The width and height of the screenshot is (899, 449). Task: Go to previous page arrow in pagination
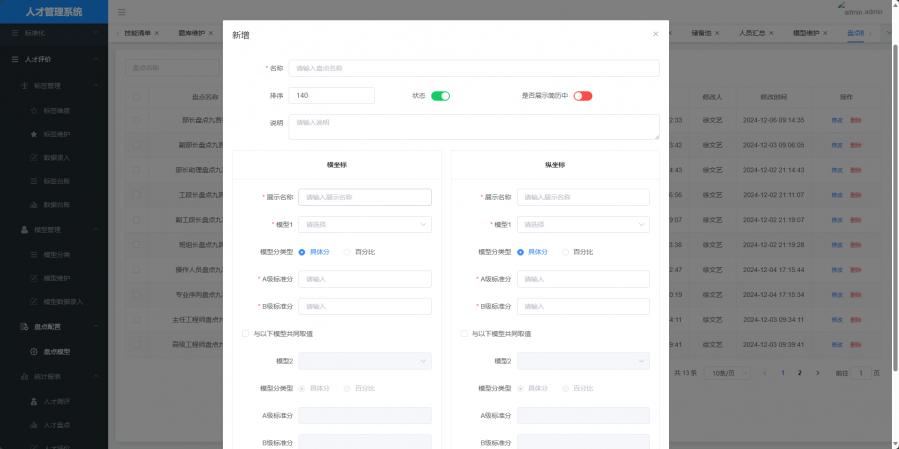click(764, 373)
